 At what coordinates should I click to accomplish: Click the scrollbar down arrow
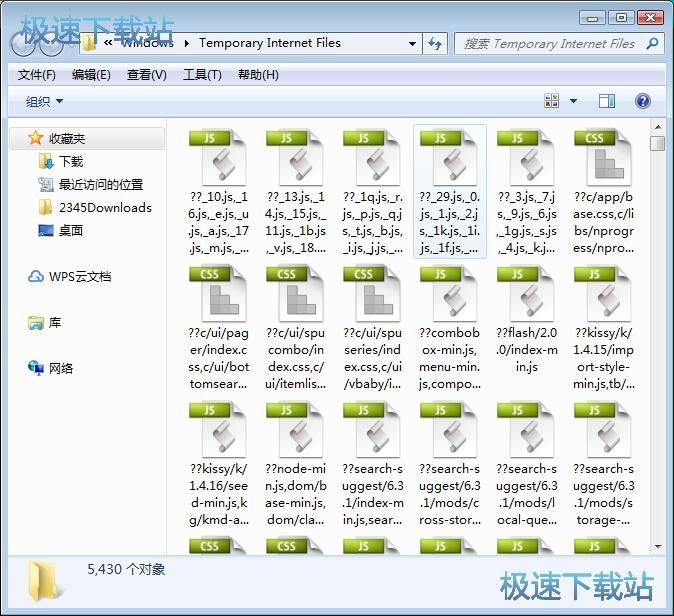tap(658, 547)
